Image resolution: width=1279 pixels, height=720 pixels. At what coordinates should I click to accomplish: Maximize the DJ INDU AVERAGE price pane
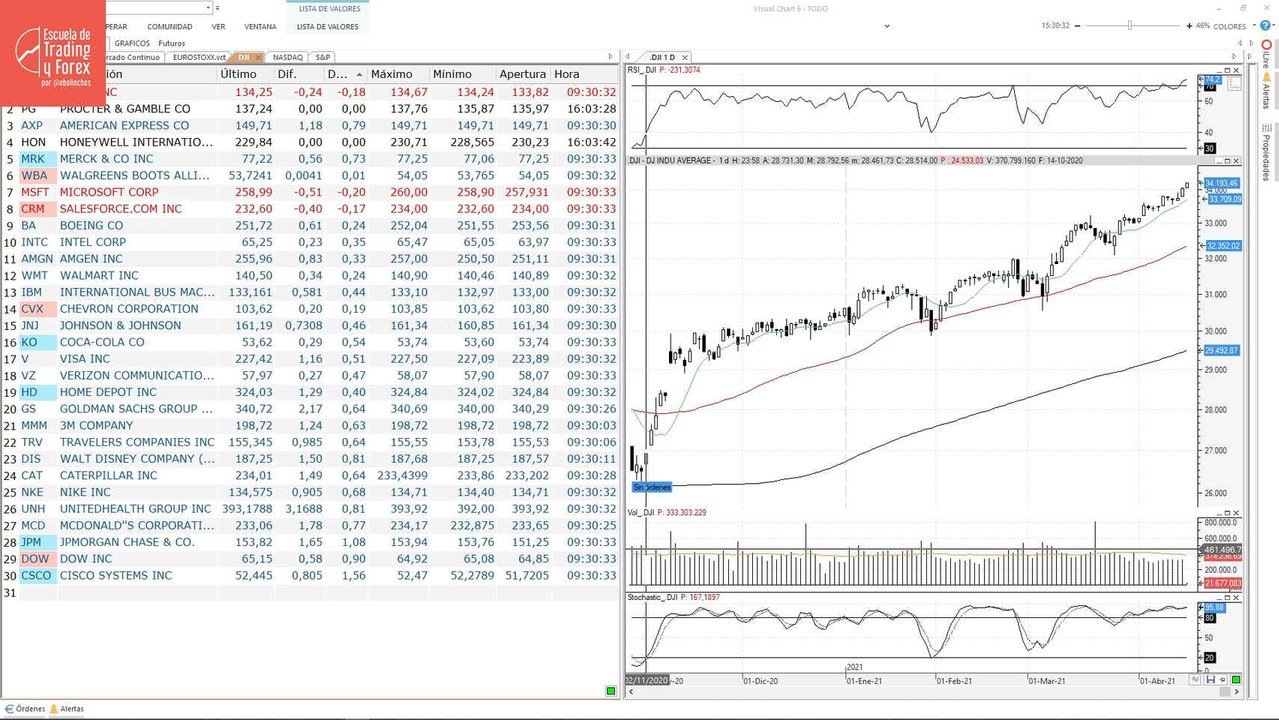coord(1227,161)
